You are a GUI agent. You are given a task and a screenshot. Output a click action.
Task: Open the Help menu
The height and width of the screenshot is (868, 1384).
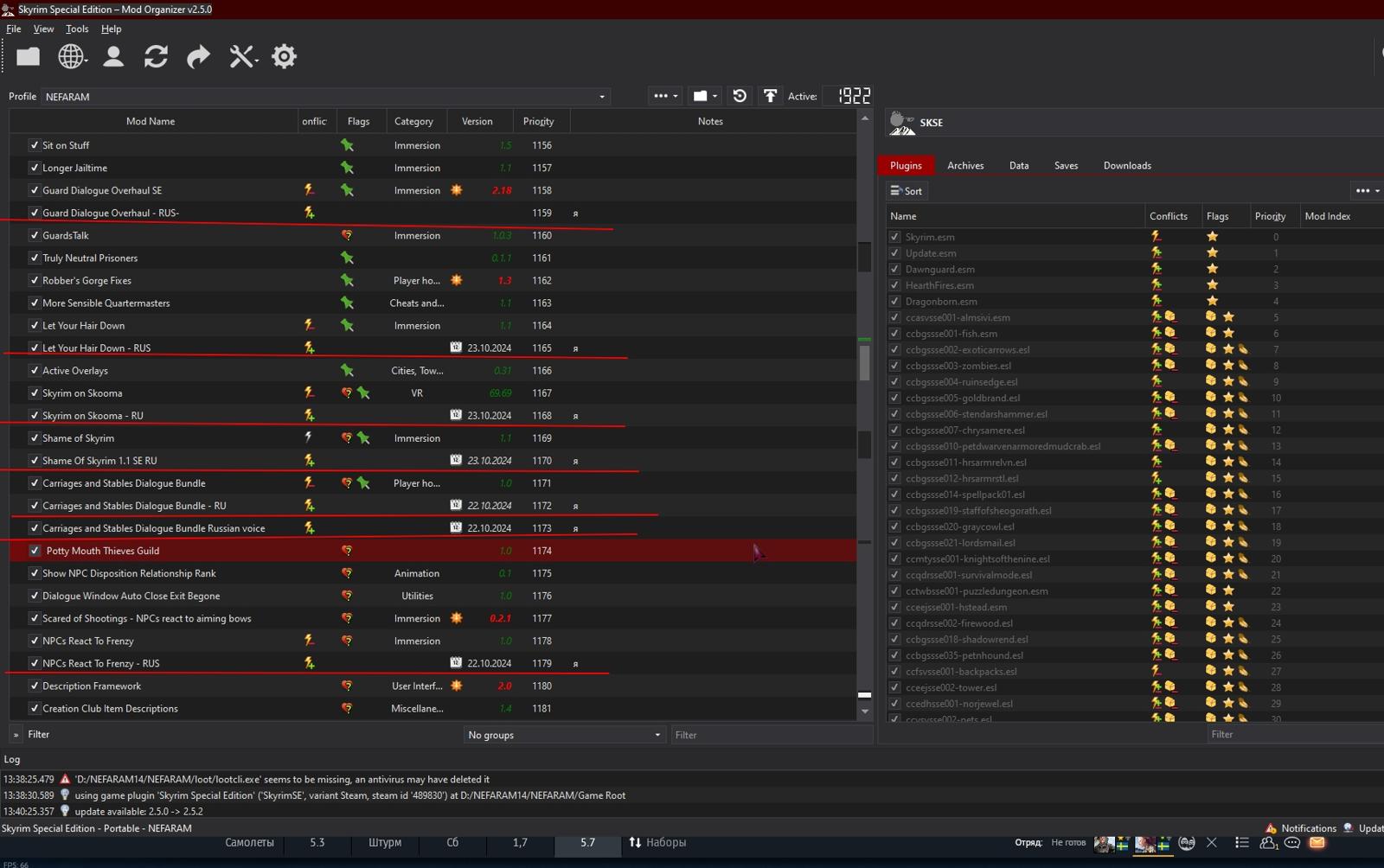(x=111, y=29)
